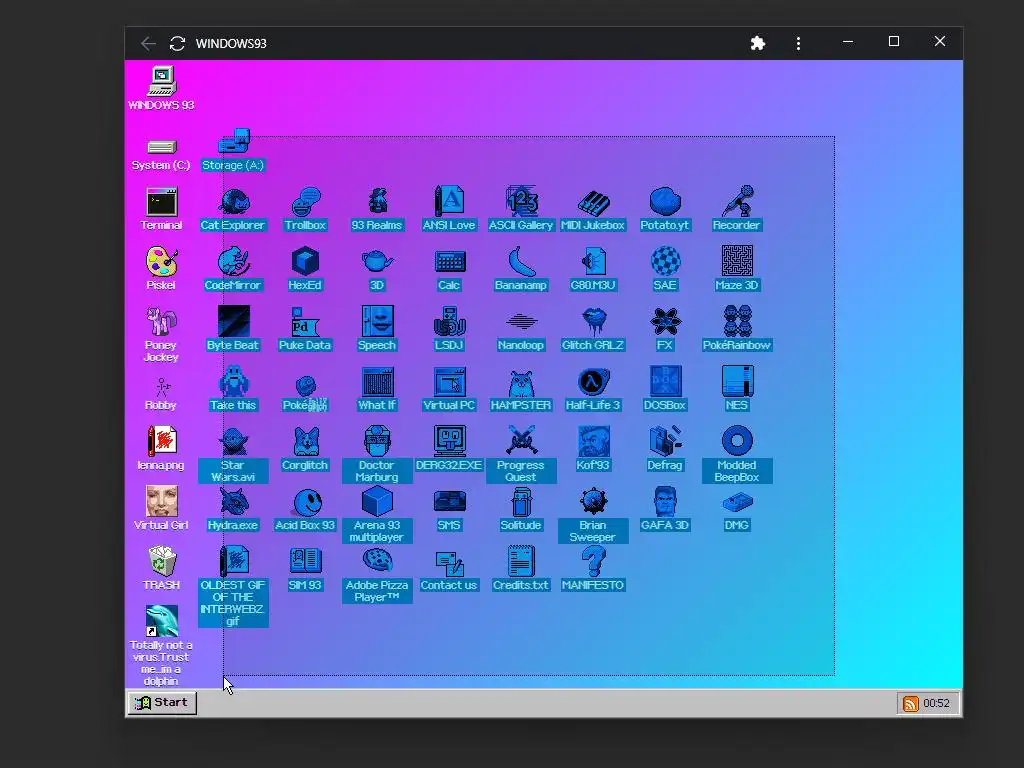This screenshot has height=768, width=1024.
Task: Open the Virtual Girl face icon
Action: click(x=161, y=502)
